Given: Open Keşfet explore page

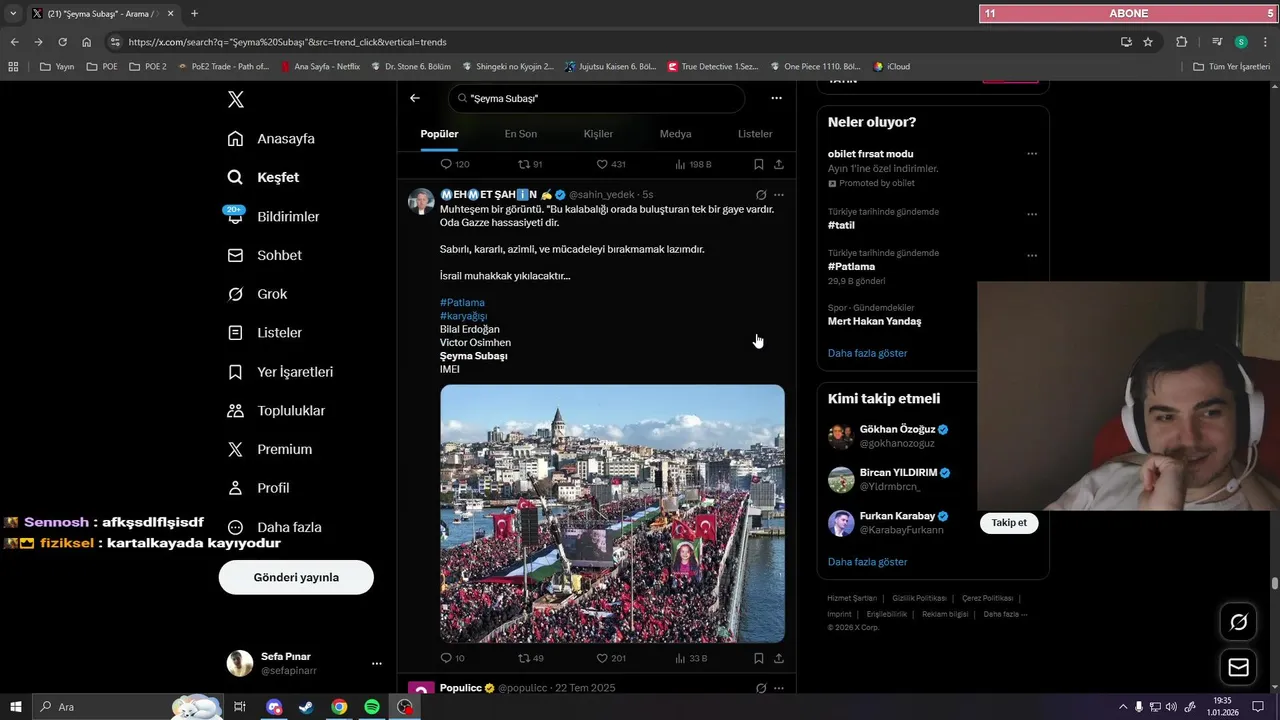Looking at the screenshot, I should pyautogui.click(x=263, y=177).
